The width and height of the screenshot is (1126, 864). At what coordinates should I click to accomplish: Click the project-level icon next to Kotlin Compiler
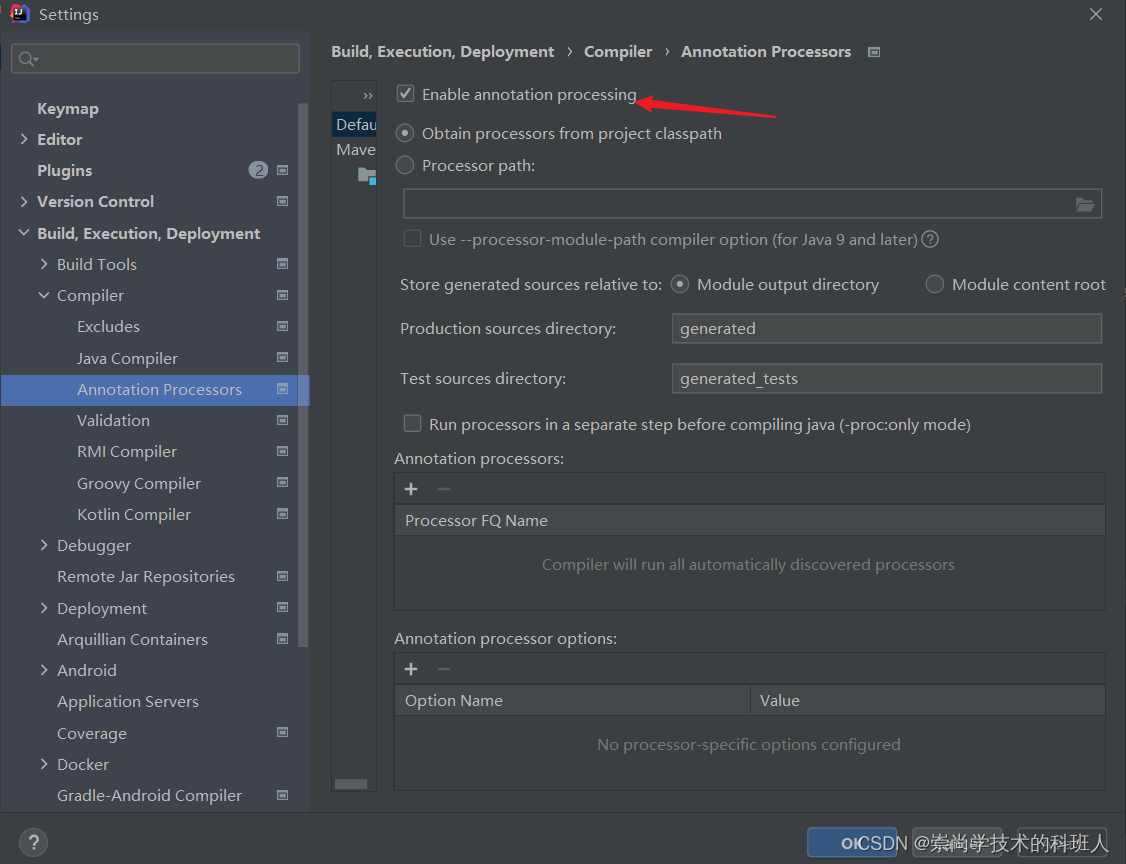(x=282, y=514)
